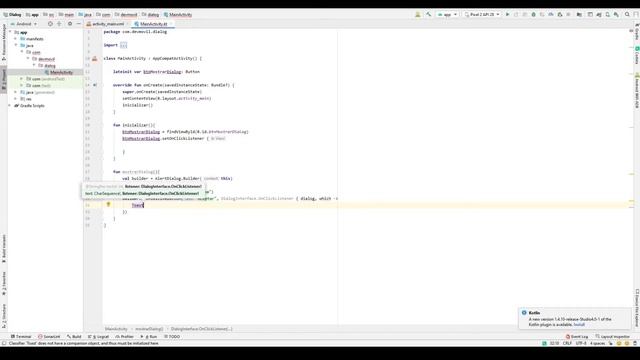This screenshot has height=360, width=640.
Task: Click the Install link in Kotlin notification
Action: [579, 324]
